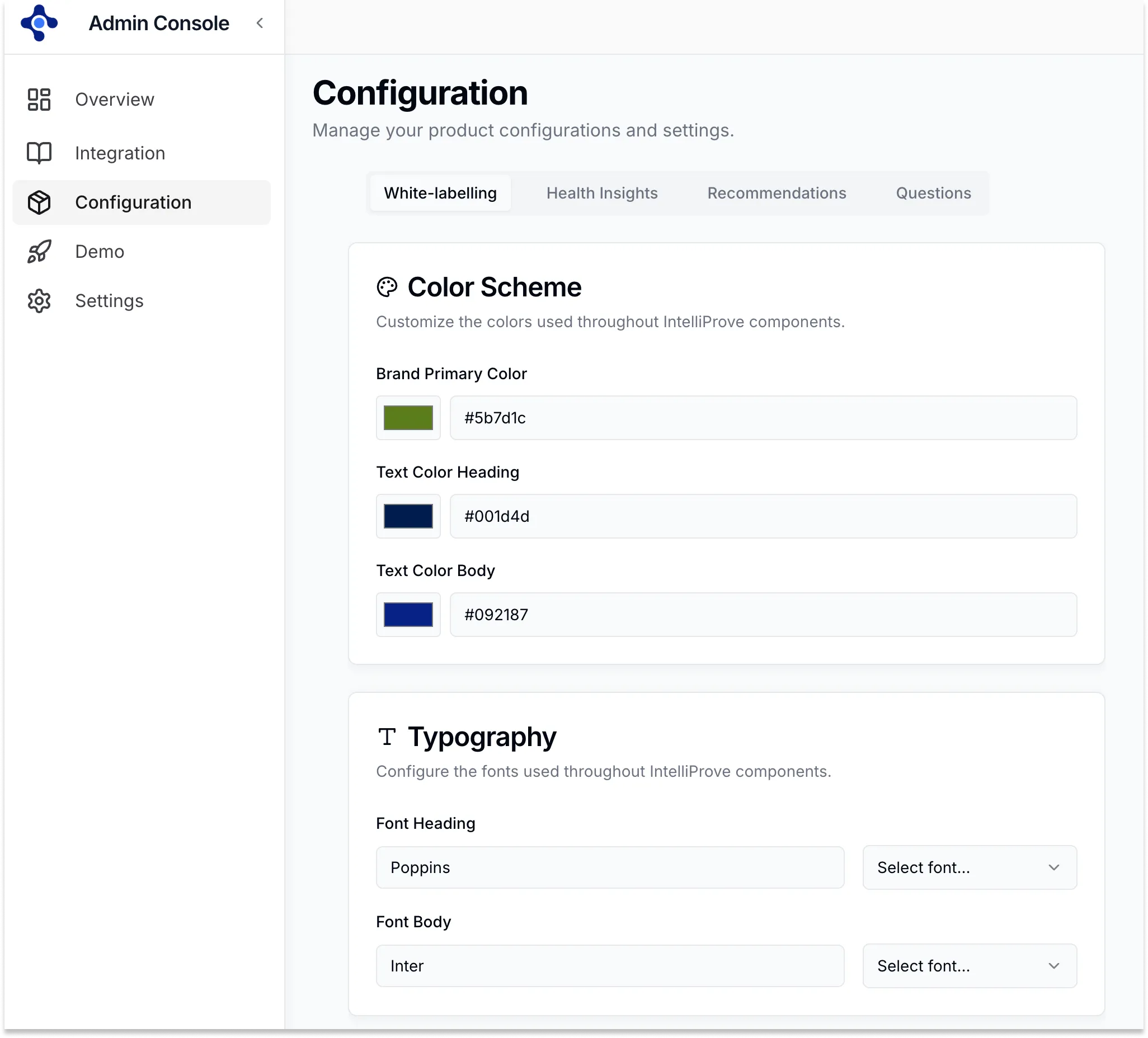Open the Text Color Heading swatch
The height and width of the screenshot is (1038, 1148).
pyautogui.click(x=408, y=516)
